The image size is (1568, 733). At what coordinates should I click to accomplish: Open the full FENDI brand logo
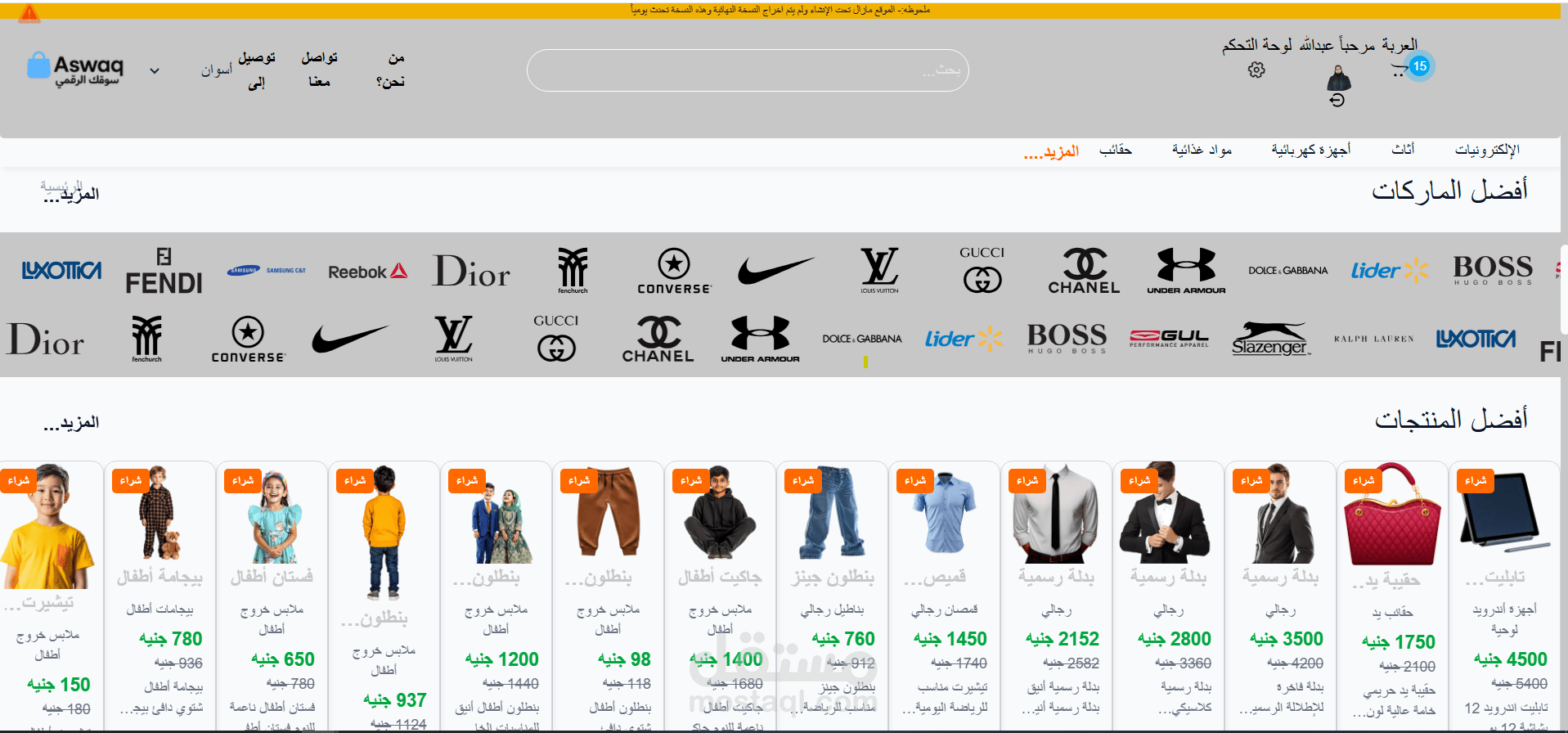coord(164,271)
